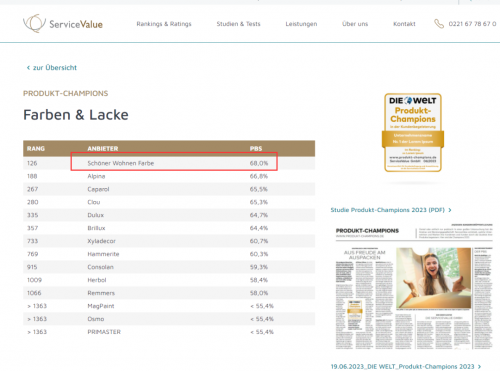Click the phone icon in header
Screen dimensions: 500x371
439,24
